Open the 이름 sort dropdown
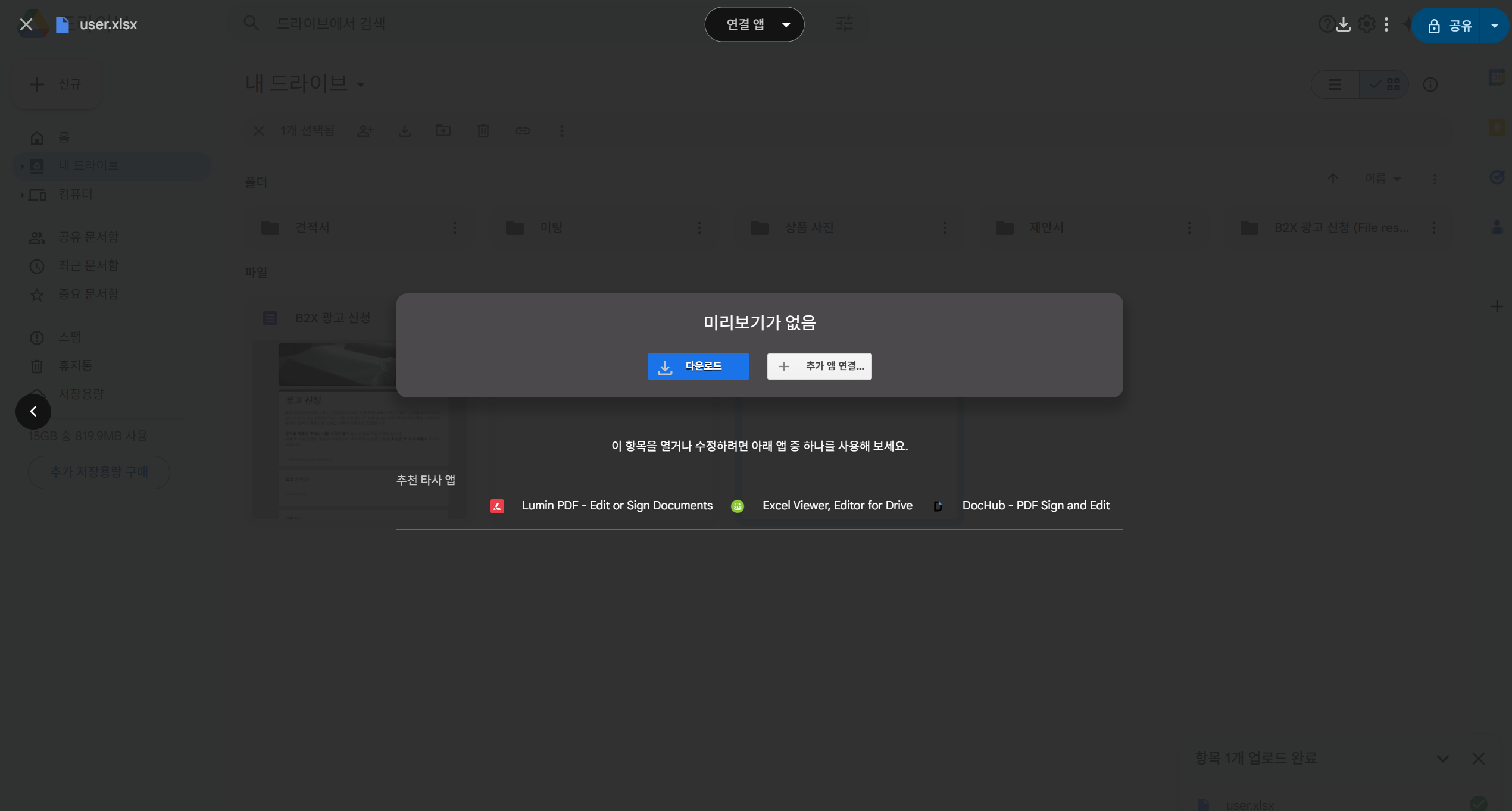The height and width of the screenshot is (811, 1512). [x=1383, y=179]
